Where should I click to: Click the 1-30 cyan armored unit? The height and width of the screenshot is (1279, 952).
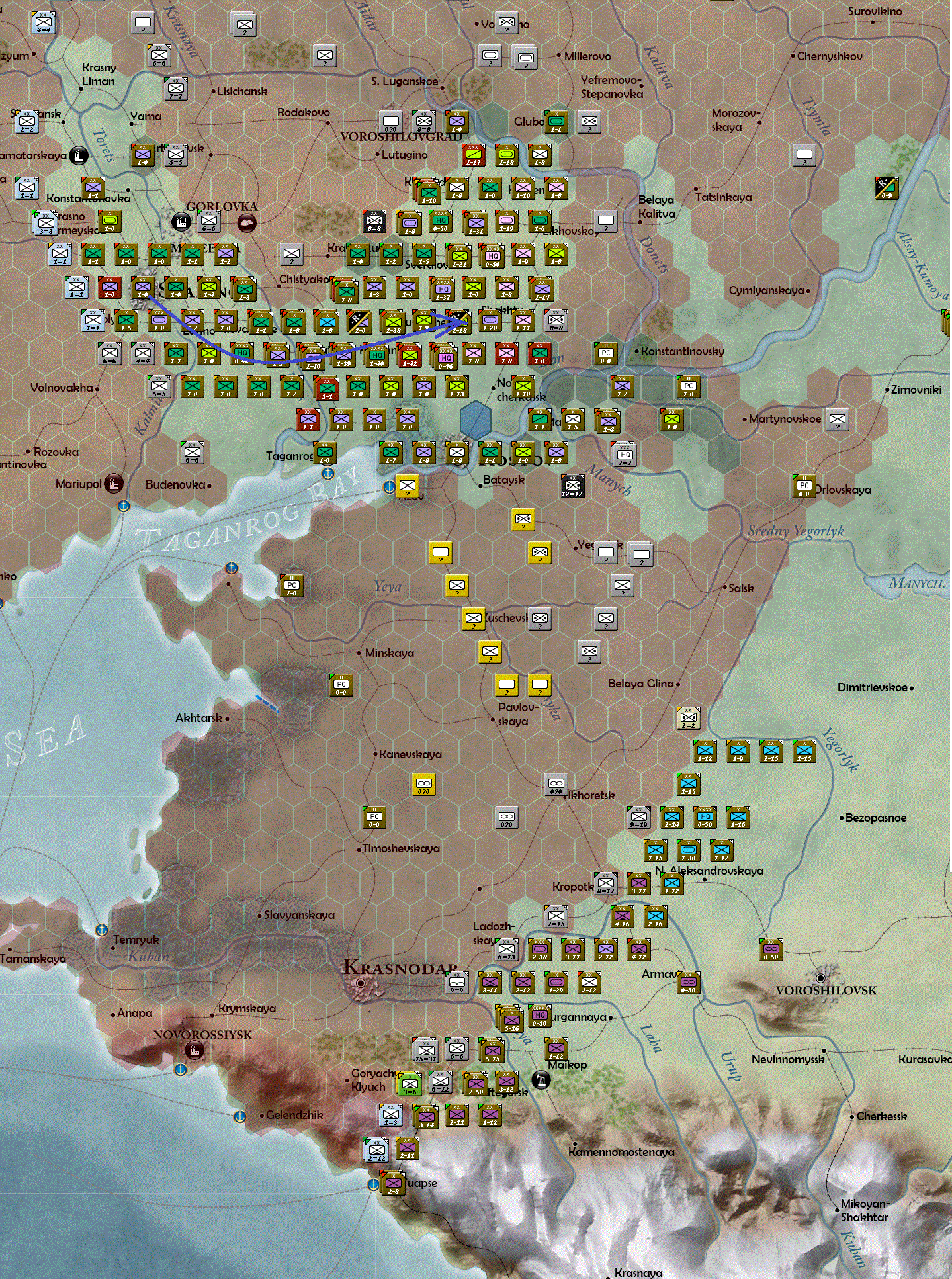[688, 850]
